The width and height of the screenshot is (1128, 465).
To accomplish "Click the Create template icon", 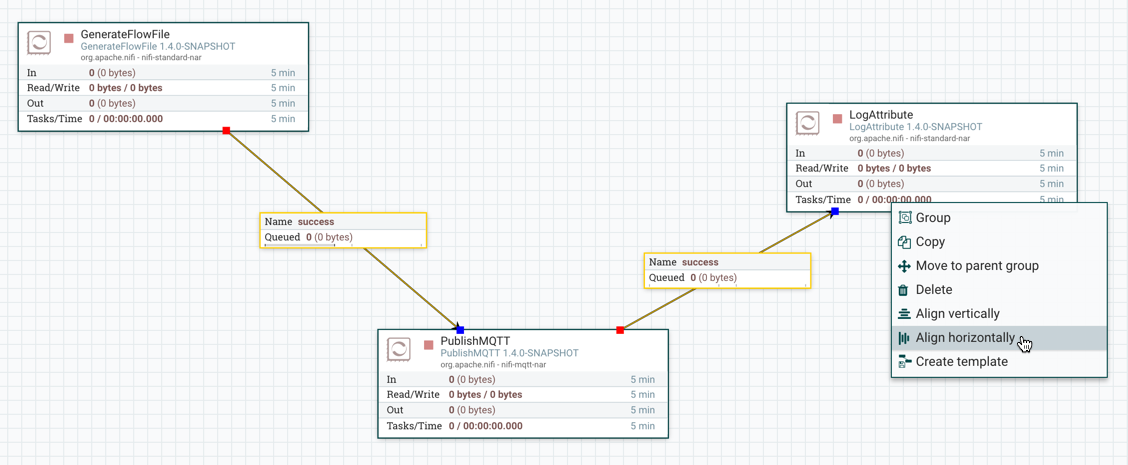I will pyautogui.click(x=904, y=362).
